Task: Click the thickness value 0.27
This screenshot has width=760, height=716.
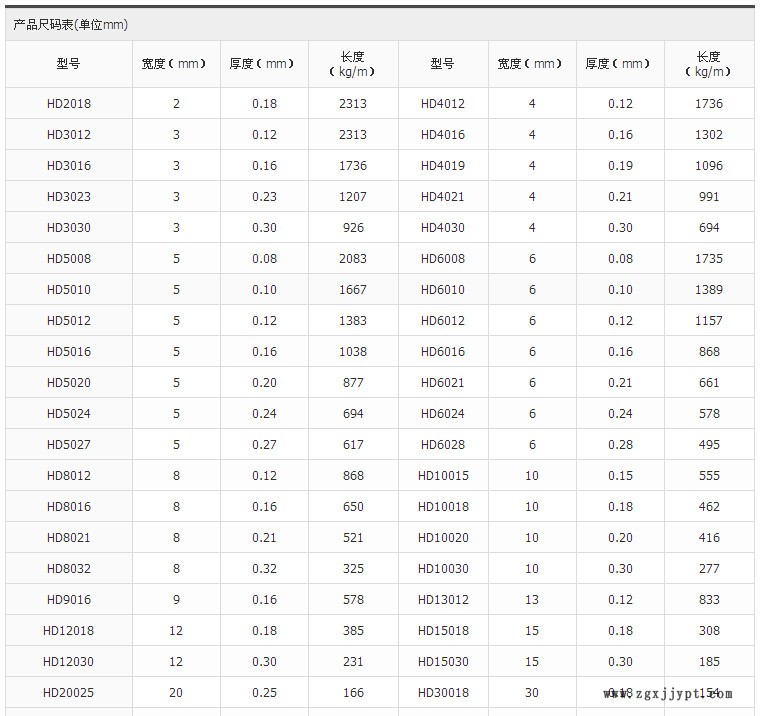Action: 265,445
